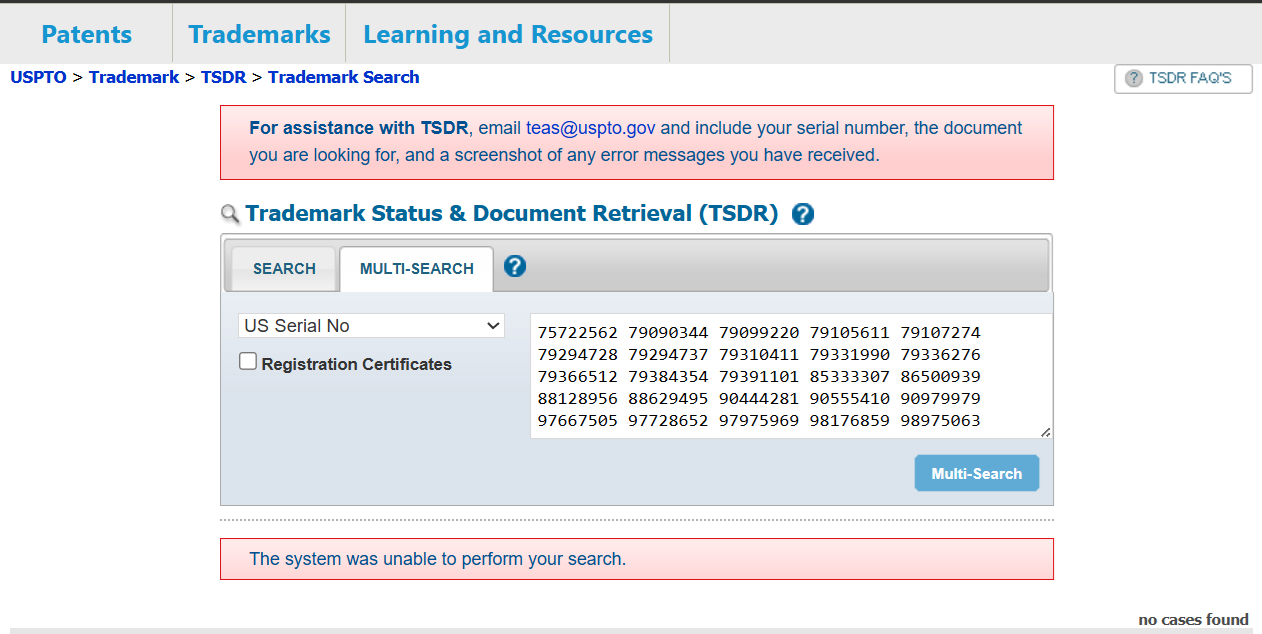Screen dimensions: 1262x634
Task: Go to USPTO in the breadcrumb
Action: coord(38,77)
